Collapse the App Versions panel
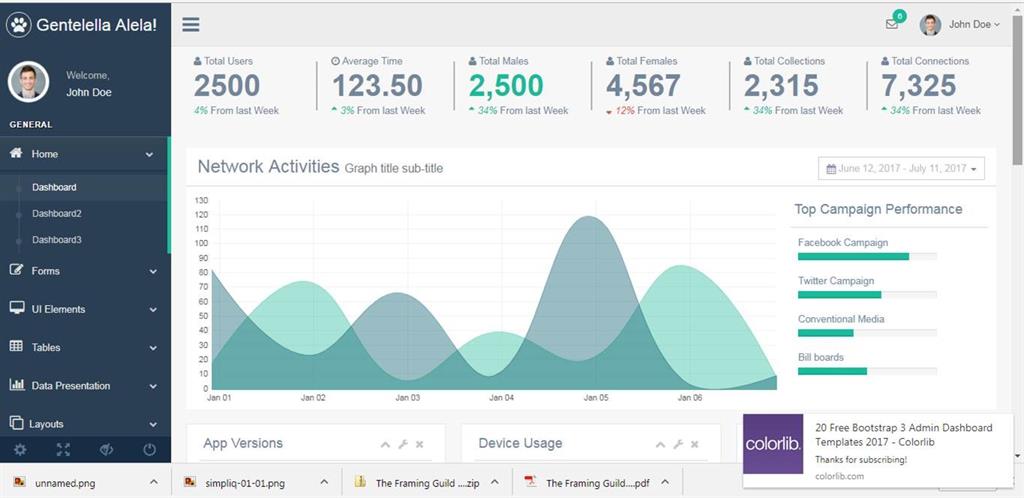 point(385,444)
